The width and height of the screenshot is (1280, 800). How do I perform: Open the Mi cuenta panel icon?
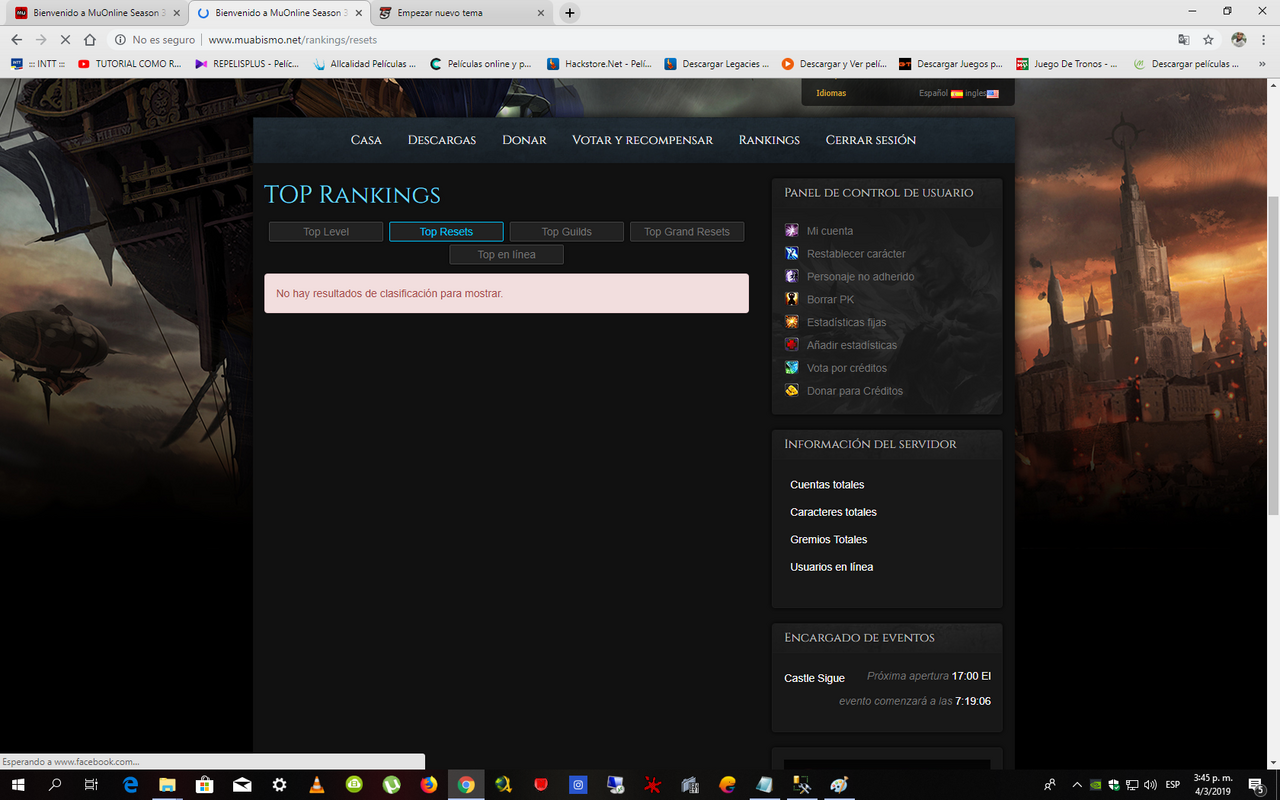[x=792, y=231]
